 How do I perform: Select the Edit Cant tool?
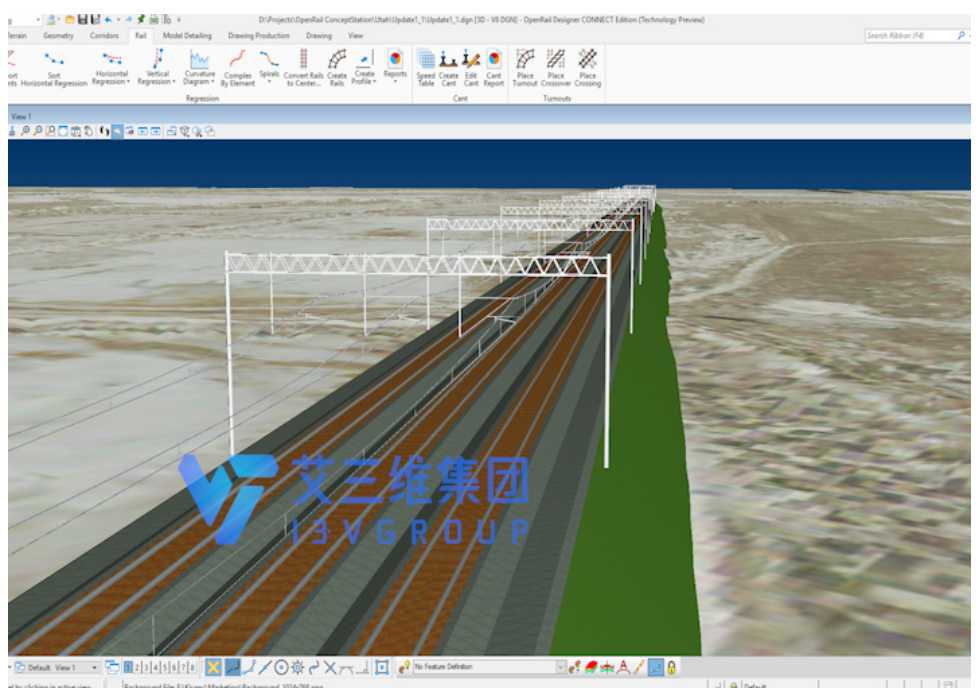tap(471, 69)
